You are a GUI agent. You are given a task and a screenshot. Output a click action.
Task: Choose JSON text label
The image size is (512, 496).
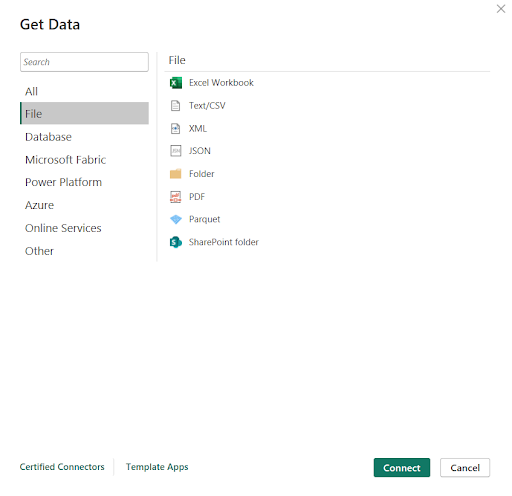click(x=200, y=151)
